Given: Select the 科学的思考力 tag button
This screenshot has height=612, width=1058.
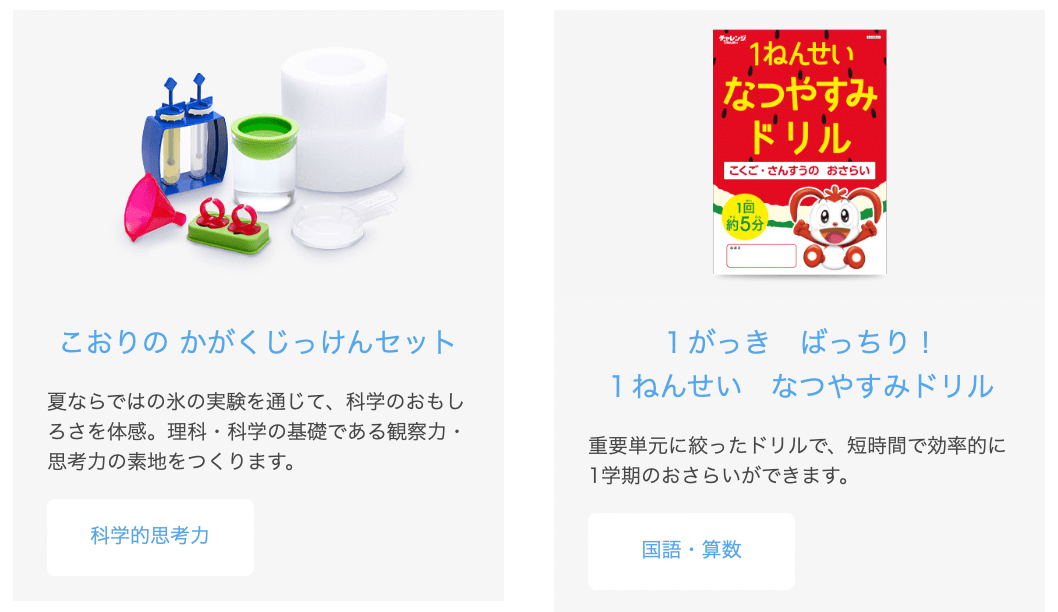Looking at the screenshot, I should pyautogui.click(x=150, y=537).
